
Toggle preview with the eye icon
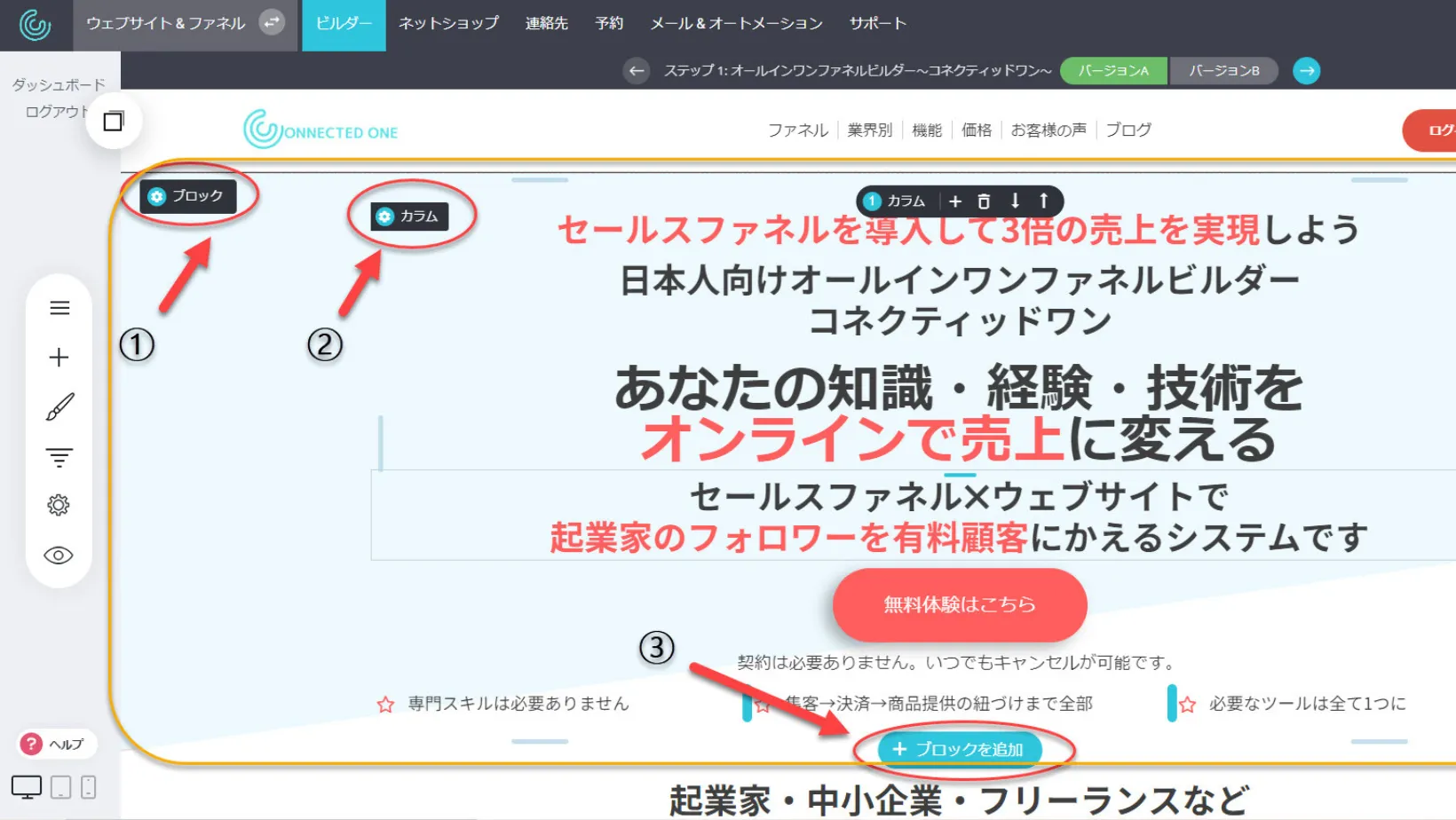(59, 556)
